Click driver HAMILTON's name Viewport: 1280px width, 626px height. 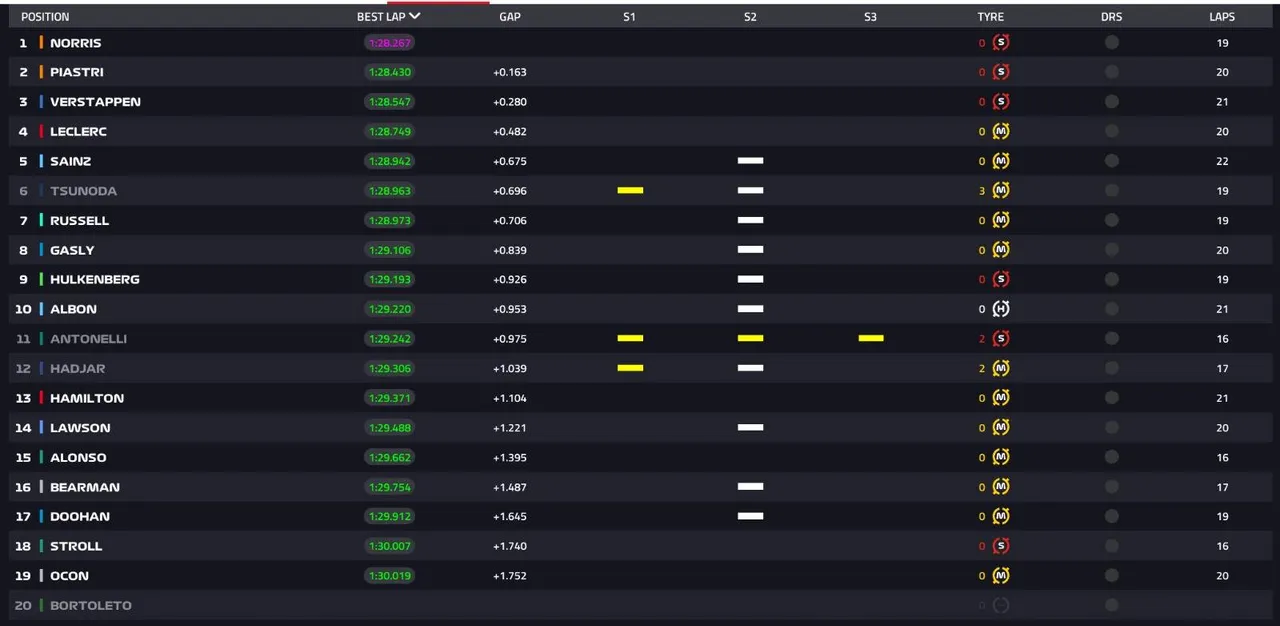click(x=87, y=398)
